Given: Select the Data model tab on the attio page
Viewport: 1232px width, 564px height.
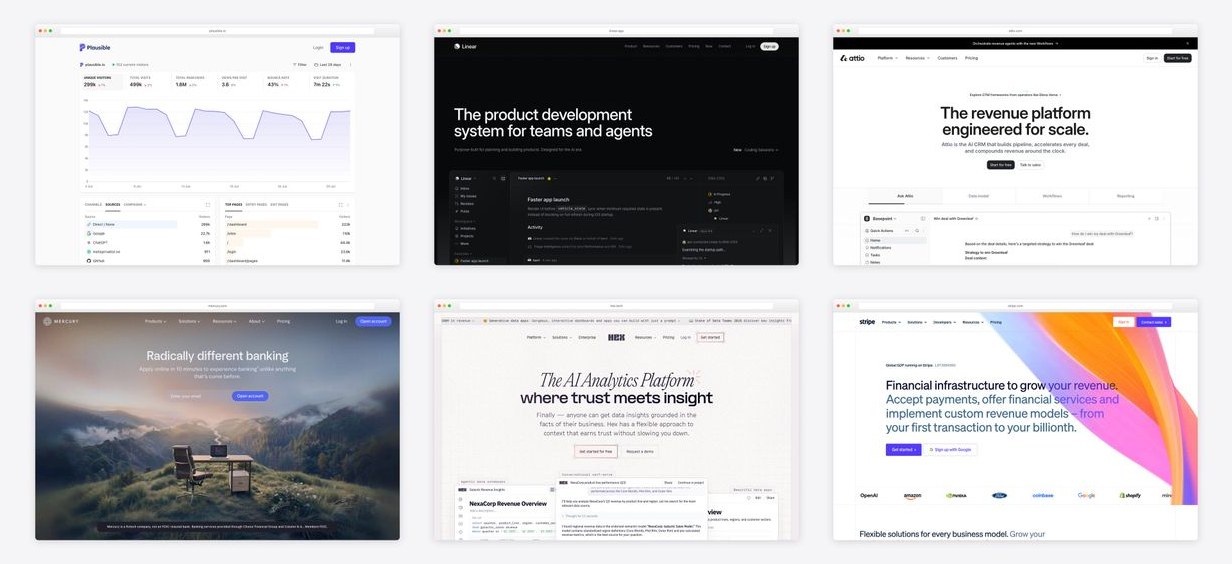Looking at the screenshot, I should click(x=979, y=196).
